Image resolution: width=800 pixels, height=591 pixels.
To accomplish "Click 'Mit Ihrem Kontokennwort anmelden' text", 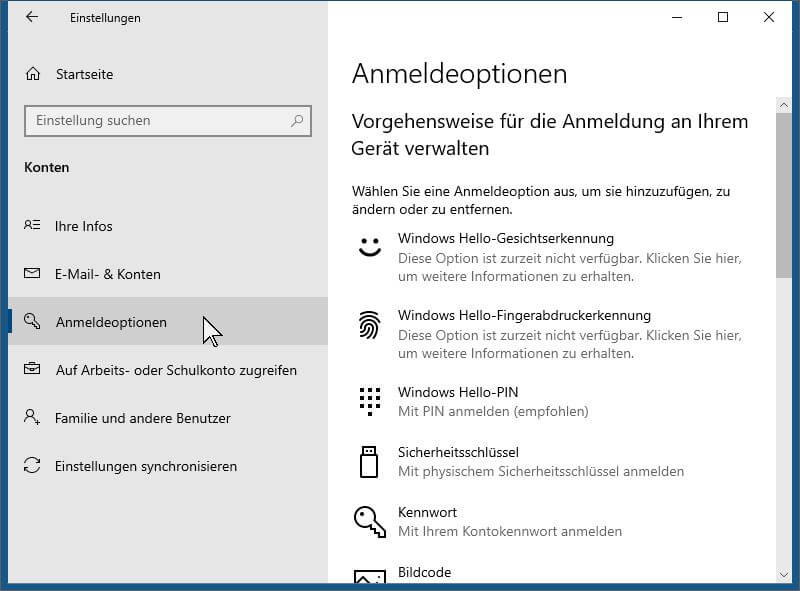I will click(510, 531).
